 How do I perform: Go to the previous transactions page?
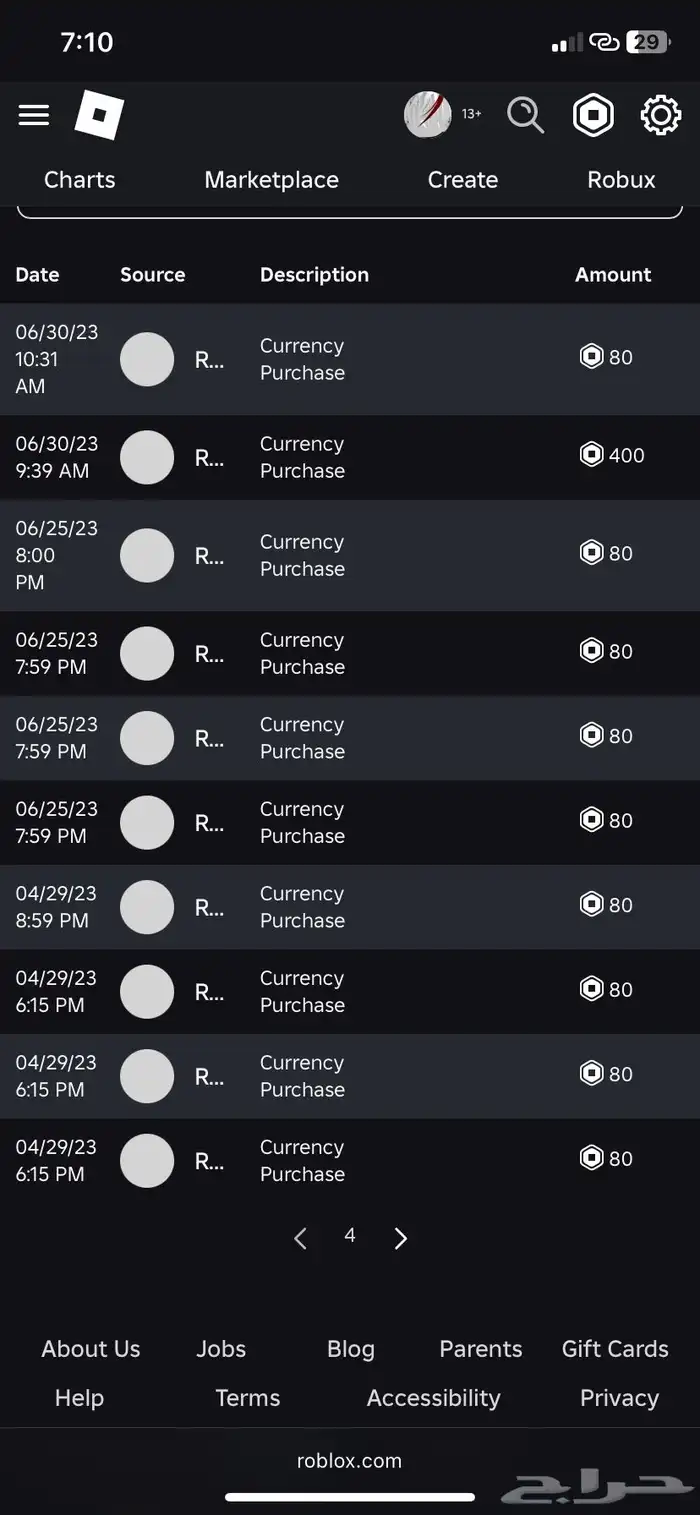coord(300,1239)
